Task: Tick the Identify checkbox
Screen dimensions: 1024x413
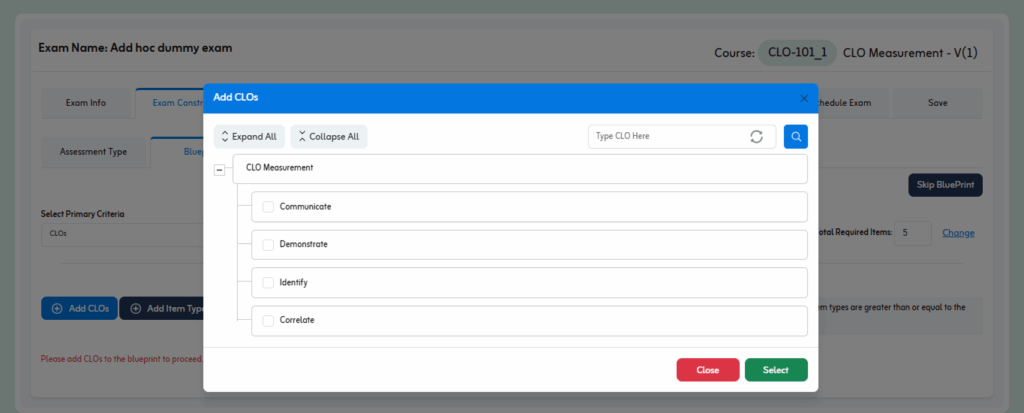Action: coord(268,283)
